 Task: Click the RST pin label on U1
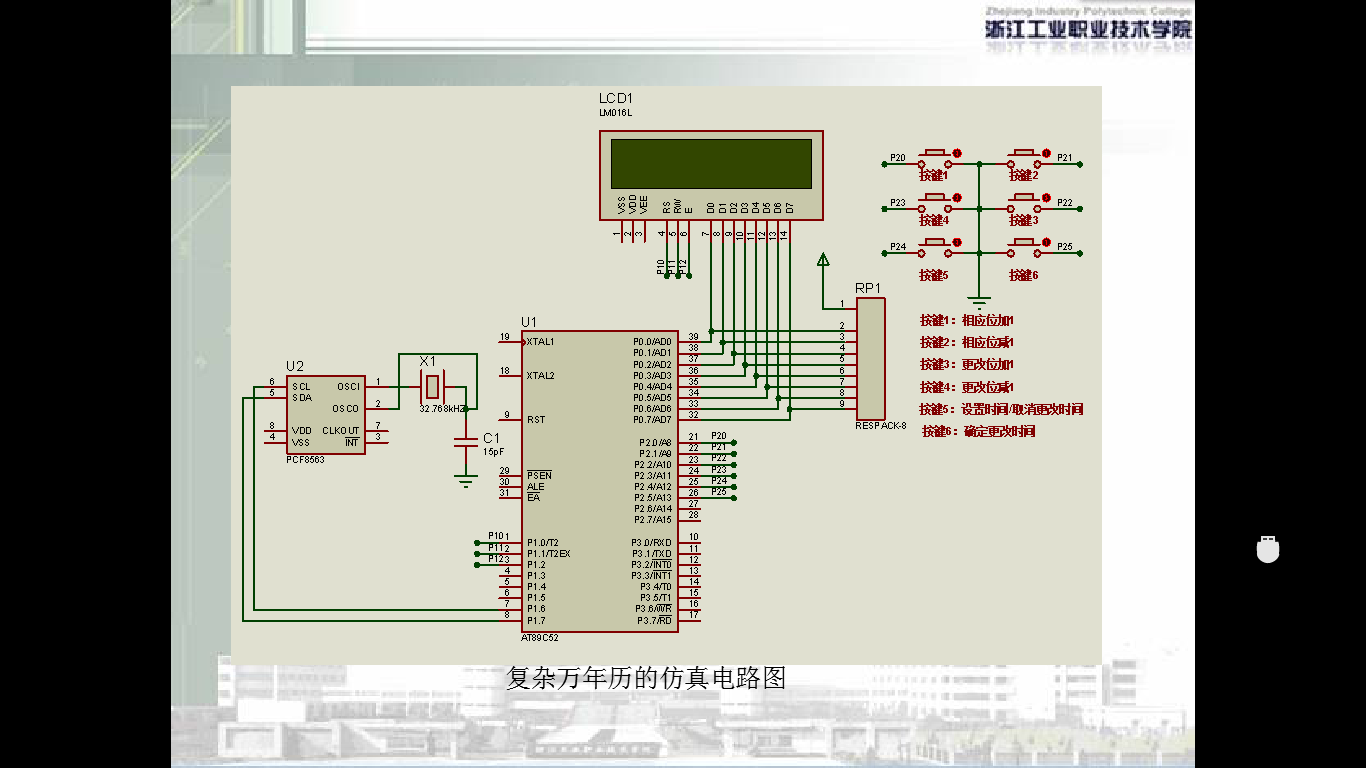[536, 419]
